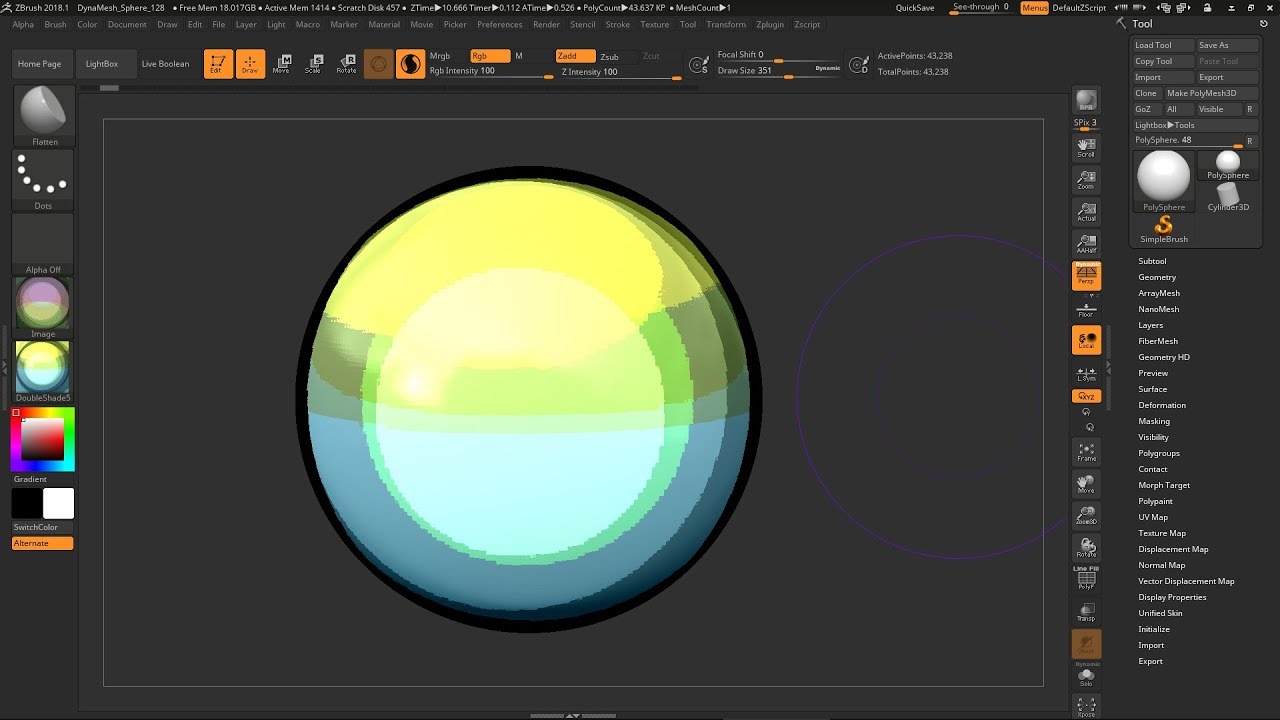
Task: Enable Zsub sculpt mode
Action: (x=609, y=56)
